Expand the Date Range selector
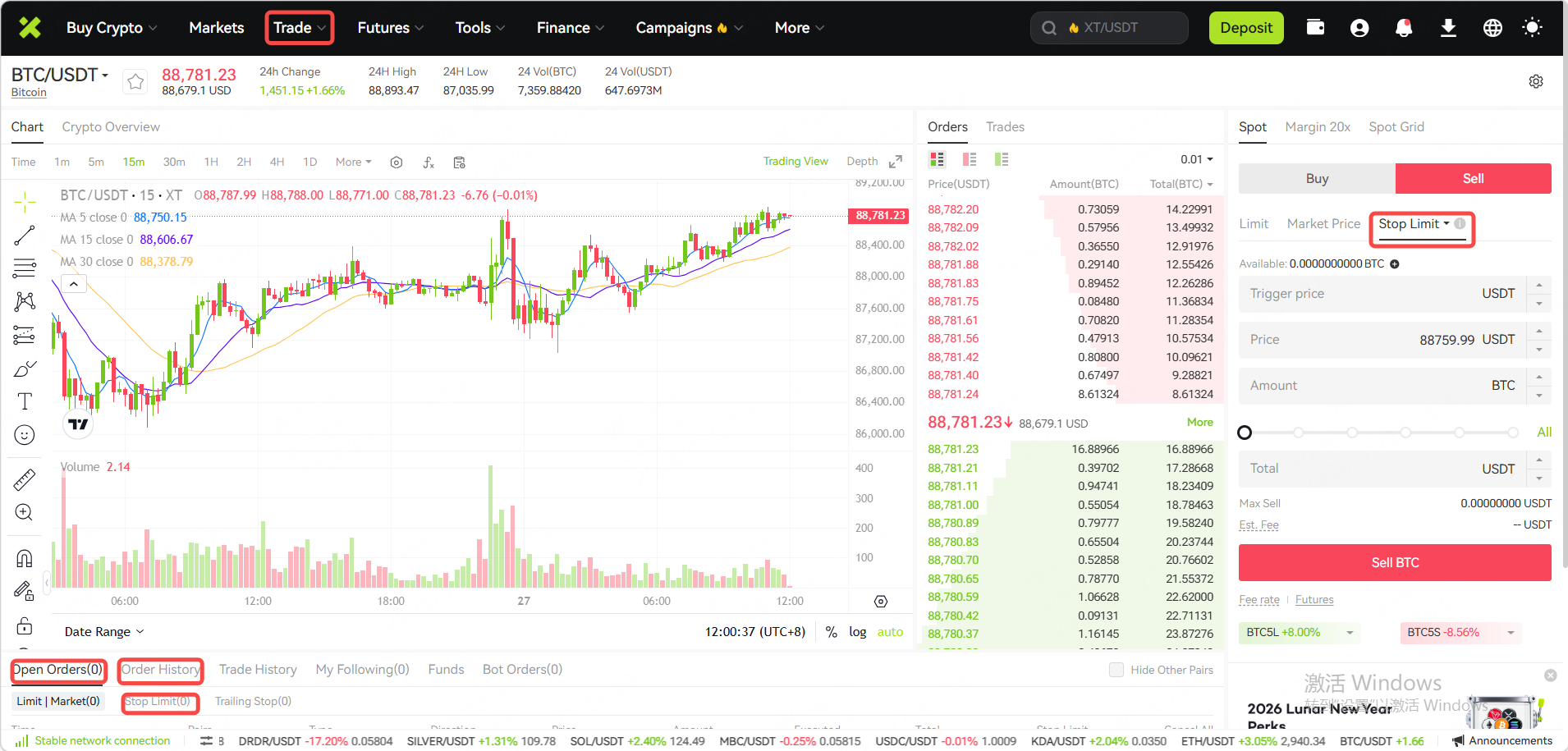 click(104, 632)
